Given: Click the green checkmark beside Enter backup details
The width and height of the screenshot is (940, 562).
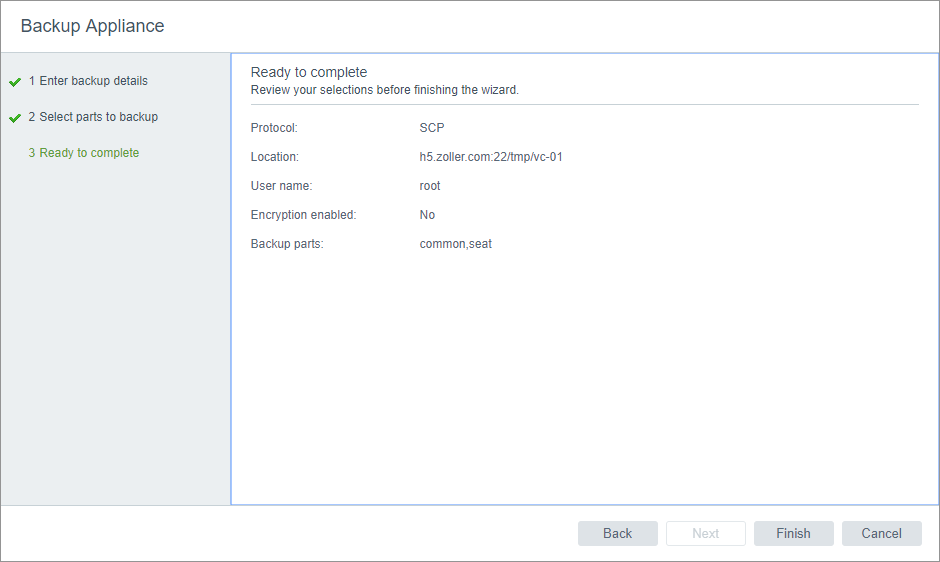Looking at the screenshot, I should tap(15, 82).
